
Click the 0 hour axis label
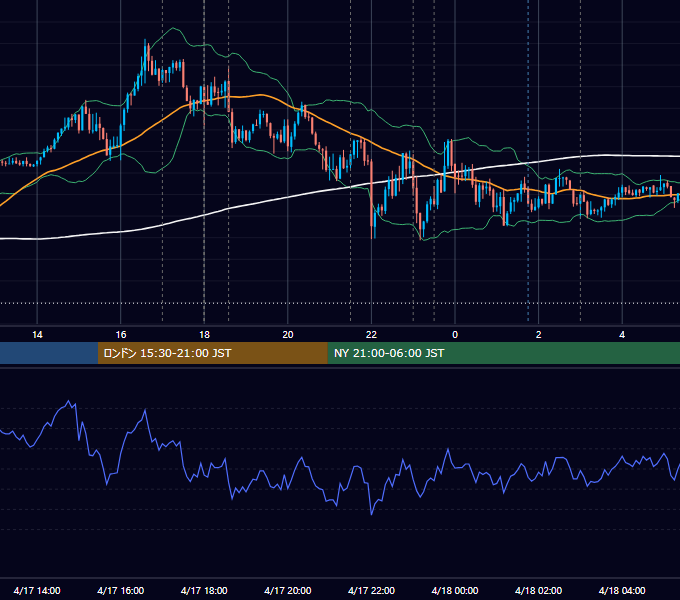point(455,335)
